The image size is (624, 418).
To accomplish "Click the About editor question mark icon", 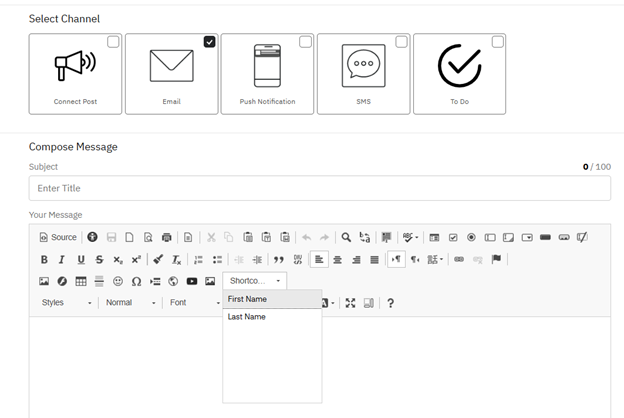I will (390, 303).
